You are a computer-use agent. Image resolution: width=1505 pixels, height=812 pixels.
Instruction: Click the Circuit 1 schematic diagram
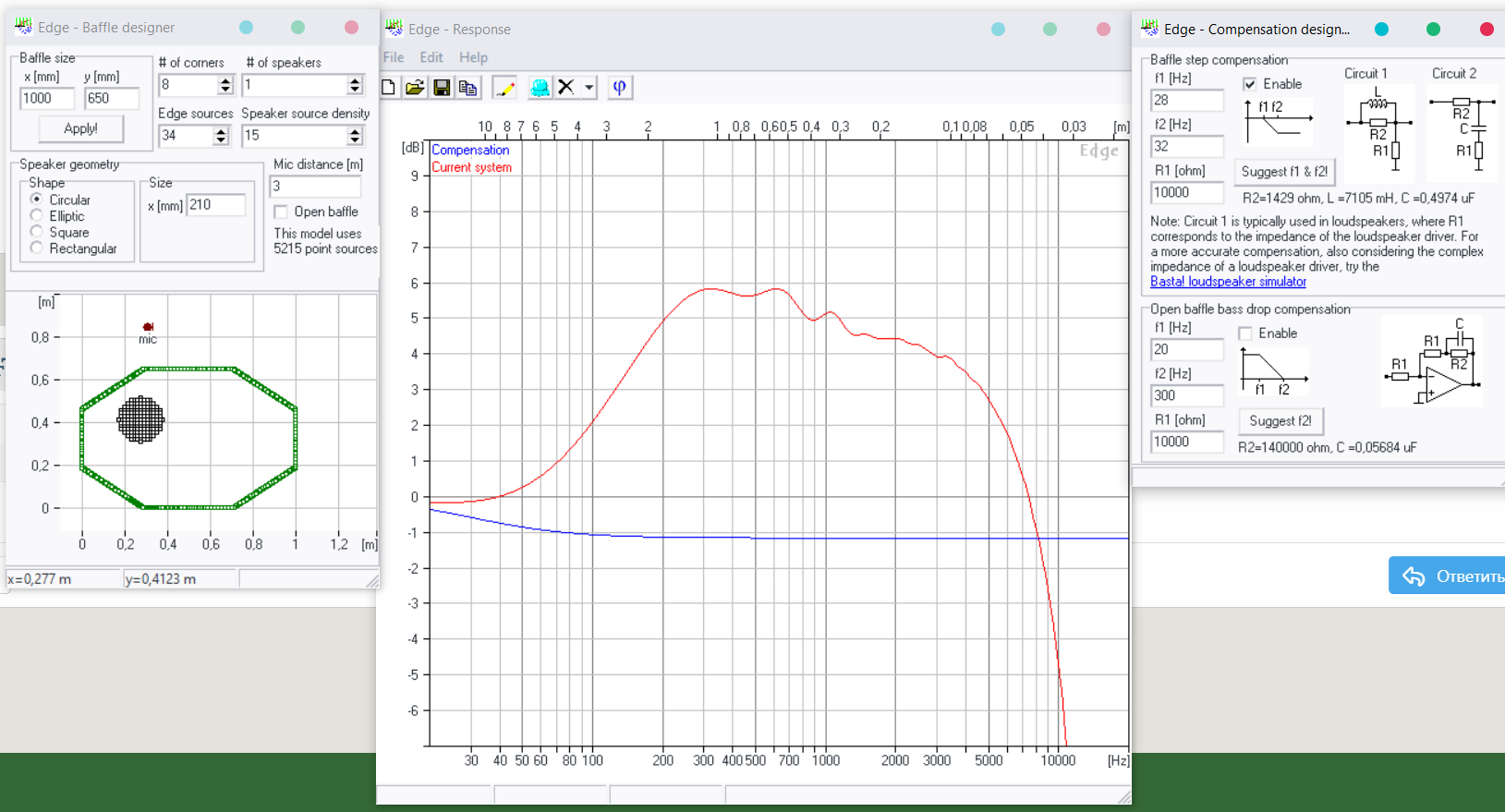tap(1378, 132)
